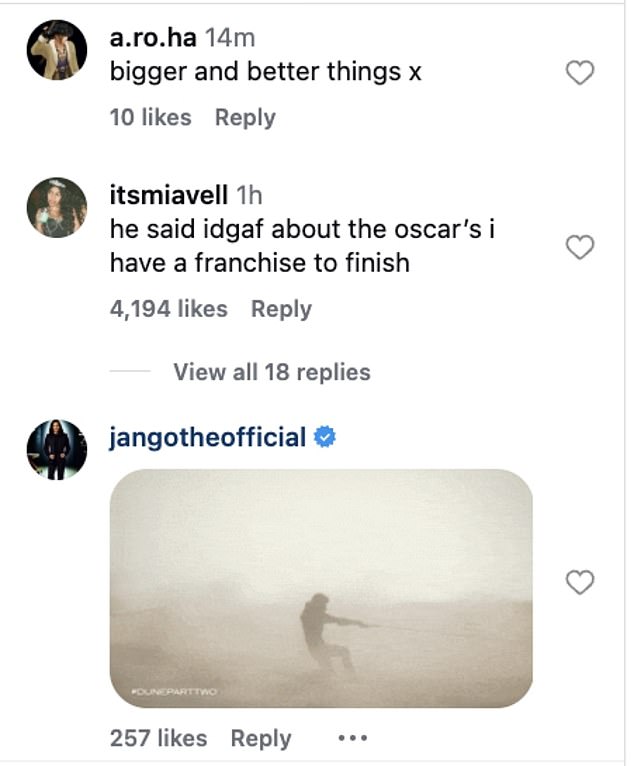
Task: Tap the heart beside jangotheofficial's GIF comment
Action: pyautogui.click(x=580, y=582)
